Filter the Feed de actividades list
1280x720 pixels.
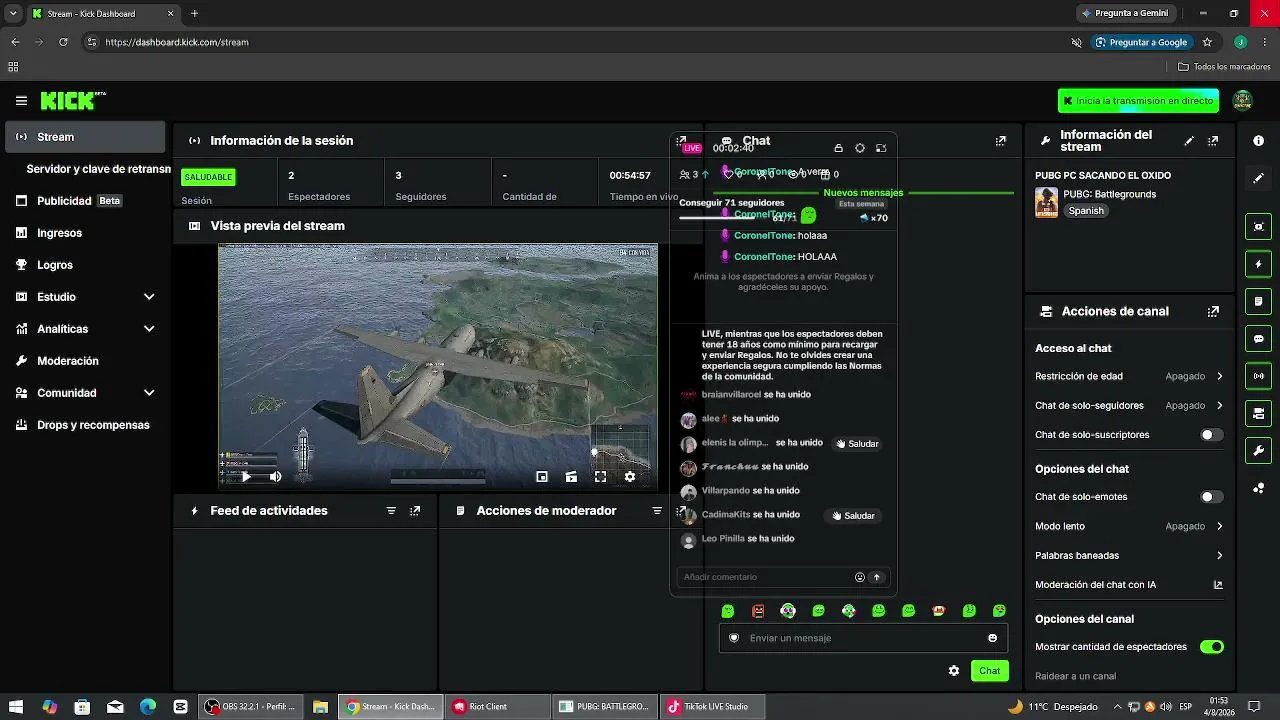tap(391, 511)
